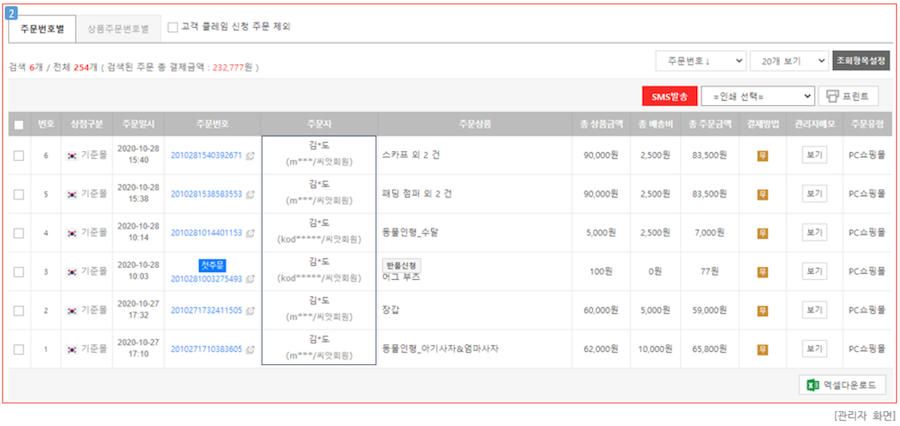
Task: Open 보기 admin memo for row 2
Action: 814,310
